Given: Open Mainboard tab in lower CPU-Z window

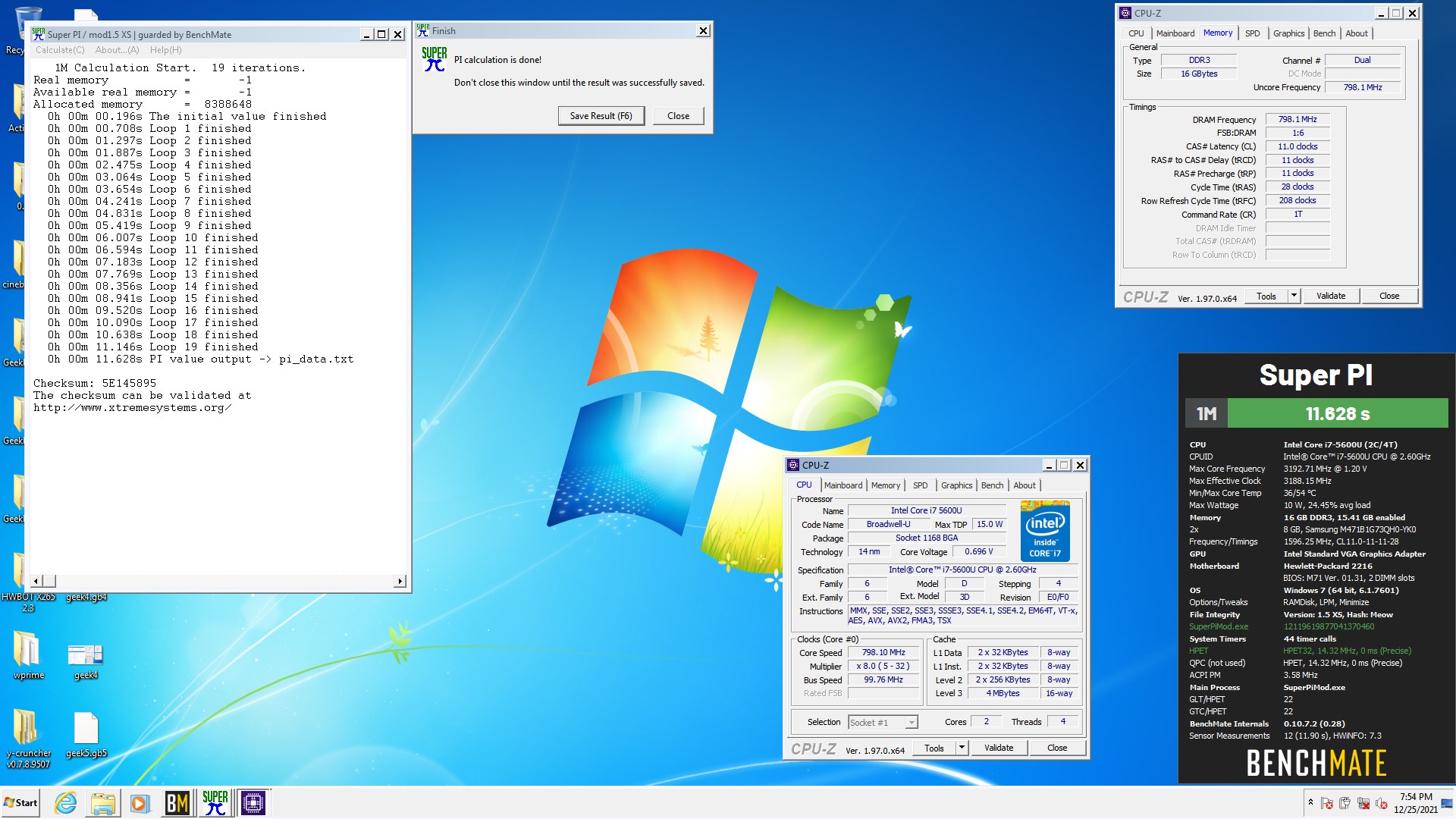Looking at the screenshot, I should pyautogui.click(x=843, y=485).
